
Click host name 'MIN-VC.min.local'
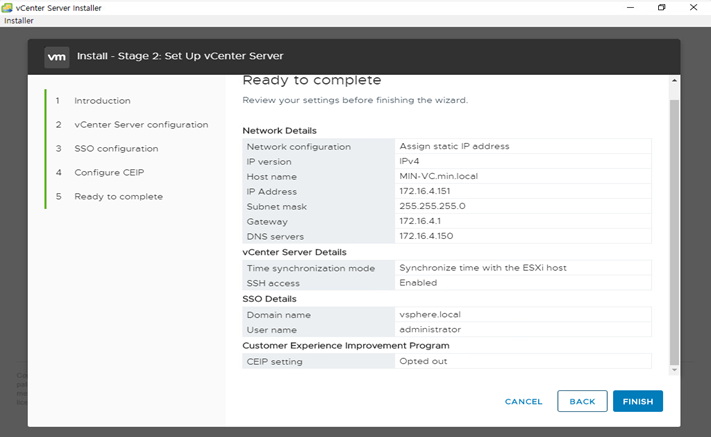(438, 176)
